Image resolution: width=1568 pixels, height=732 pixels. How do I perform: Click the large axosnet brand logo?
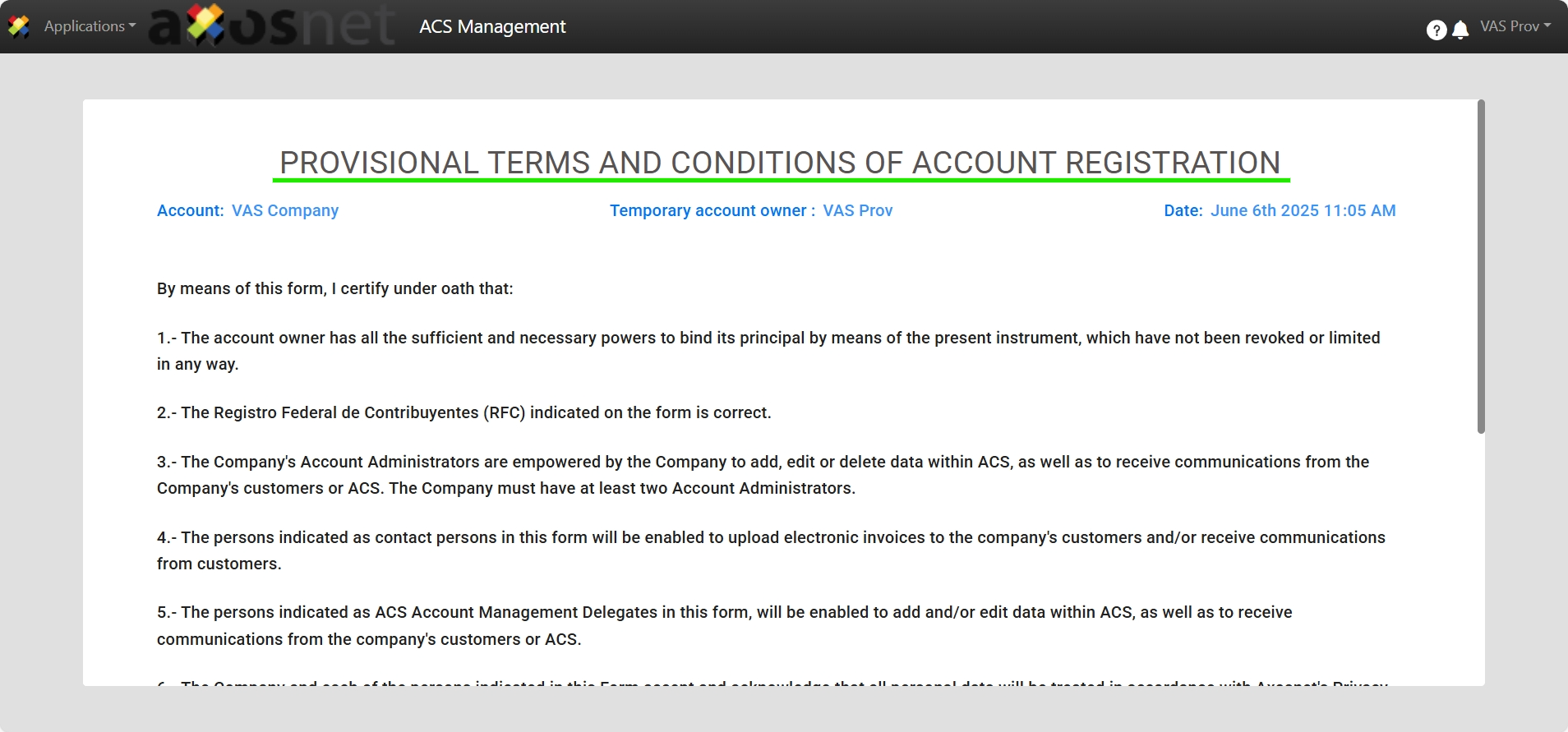[271, 26]
